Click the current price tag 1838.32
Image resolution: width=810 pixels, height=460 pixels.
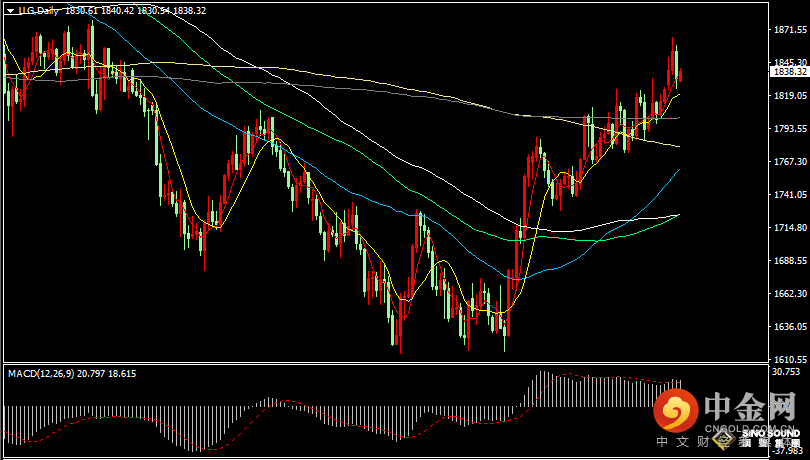(789, 72)
